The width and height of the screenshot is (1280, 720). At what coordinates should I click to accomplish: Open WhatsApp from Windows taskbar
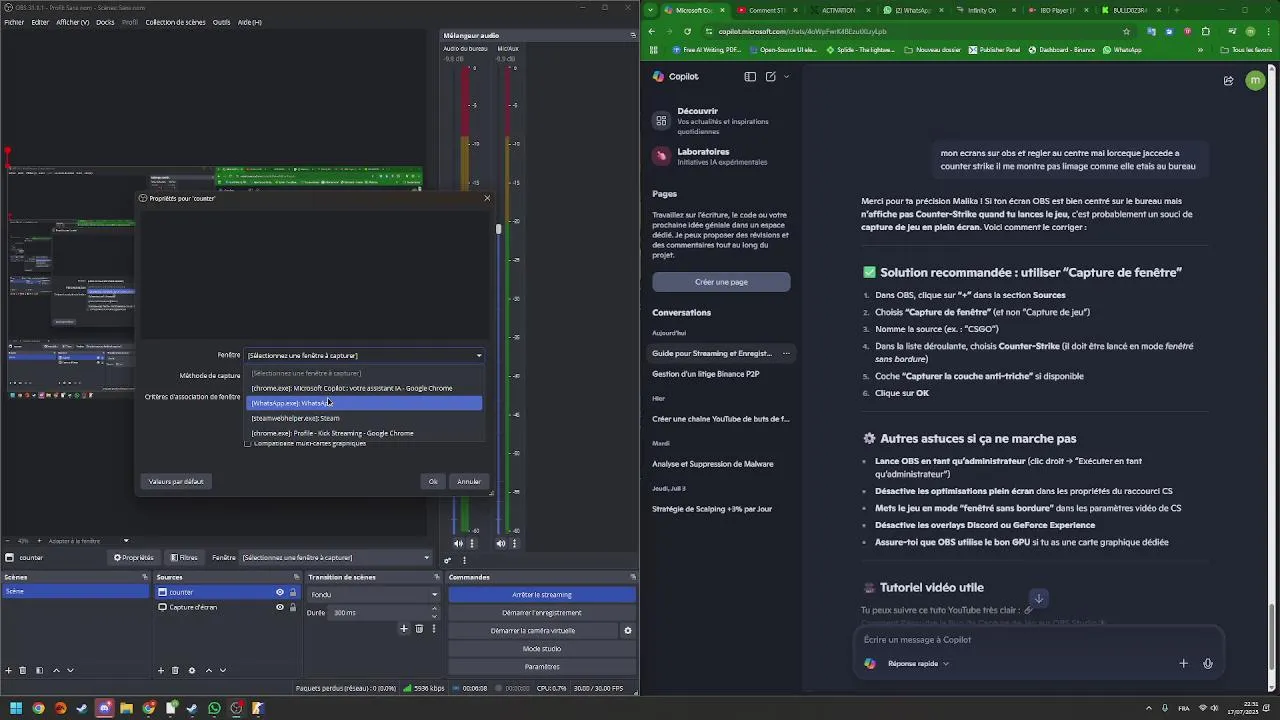215,709
